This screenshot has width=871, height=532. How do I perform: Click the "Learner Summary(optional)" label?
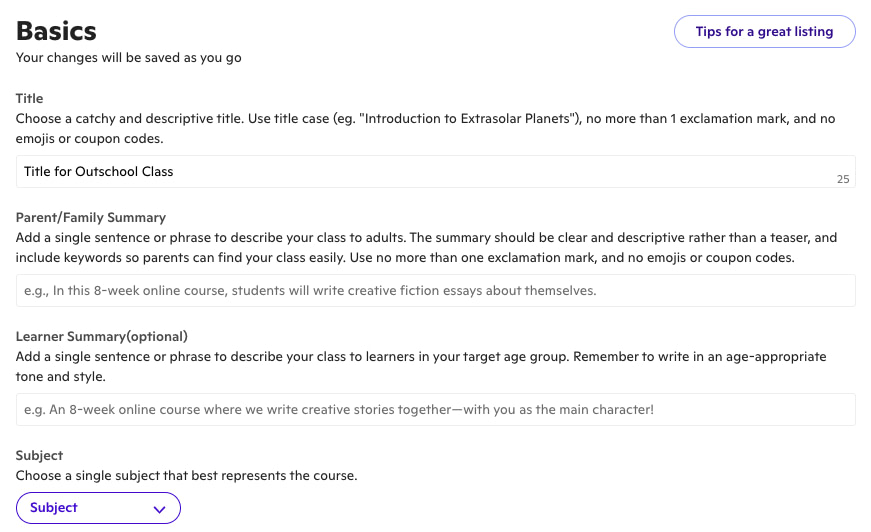(102, 336)
